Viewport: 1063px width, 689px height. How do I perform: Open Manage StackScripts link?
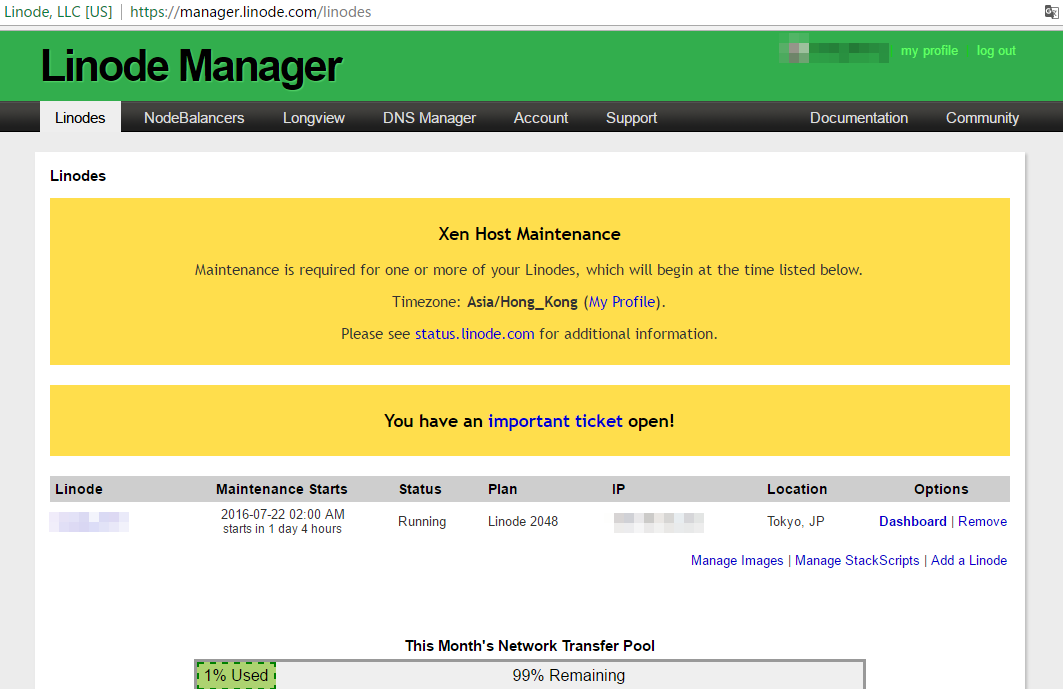[x=857, y=561]
